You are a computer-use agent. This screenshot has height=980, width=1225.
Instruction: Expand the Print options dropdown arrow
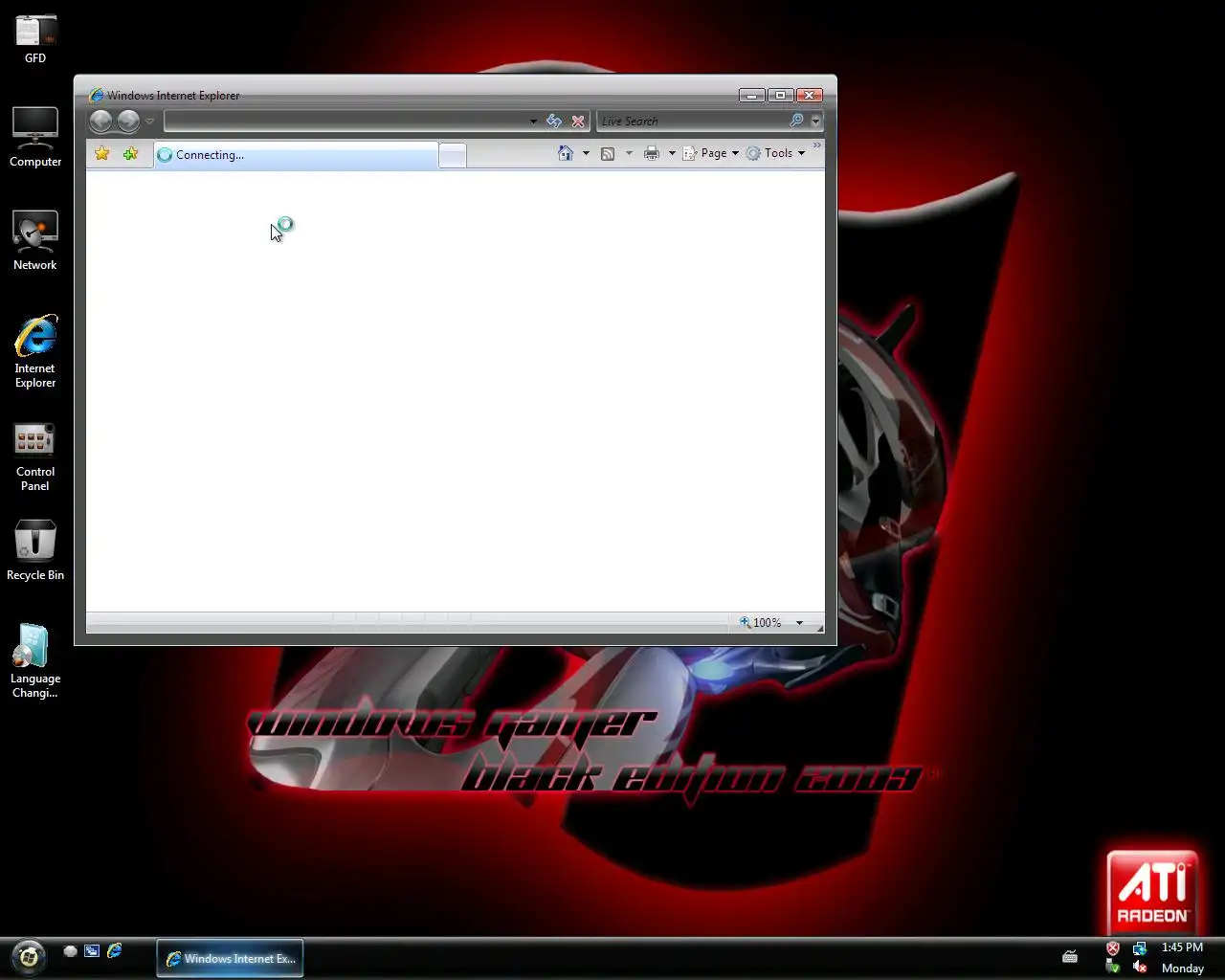click(672, 153)
